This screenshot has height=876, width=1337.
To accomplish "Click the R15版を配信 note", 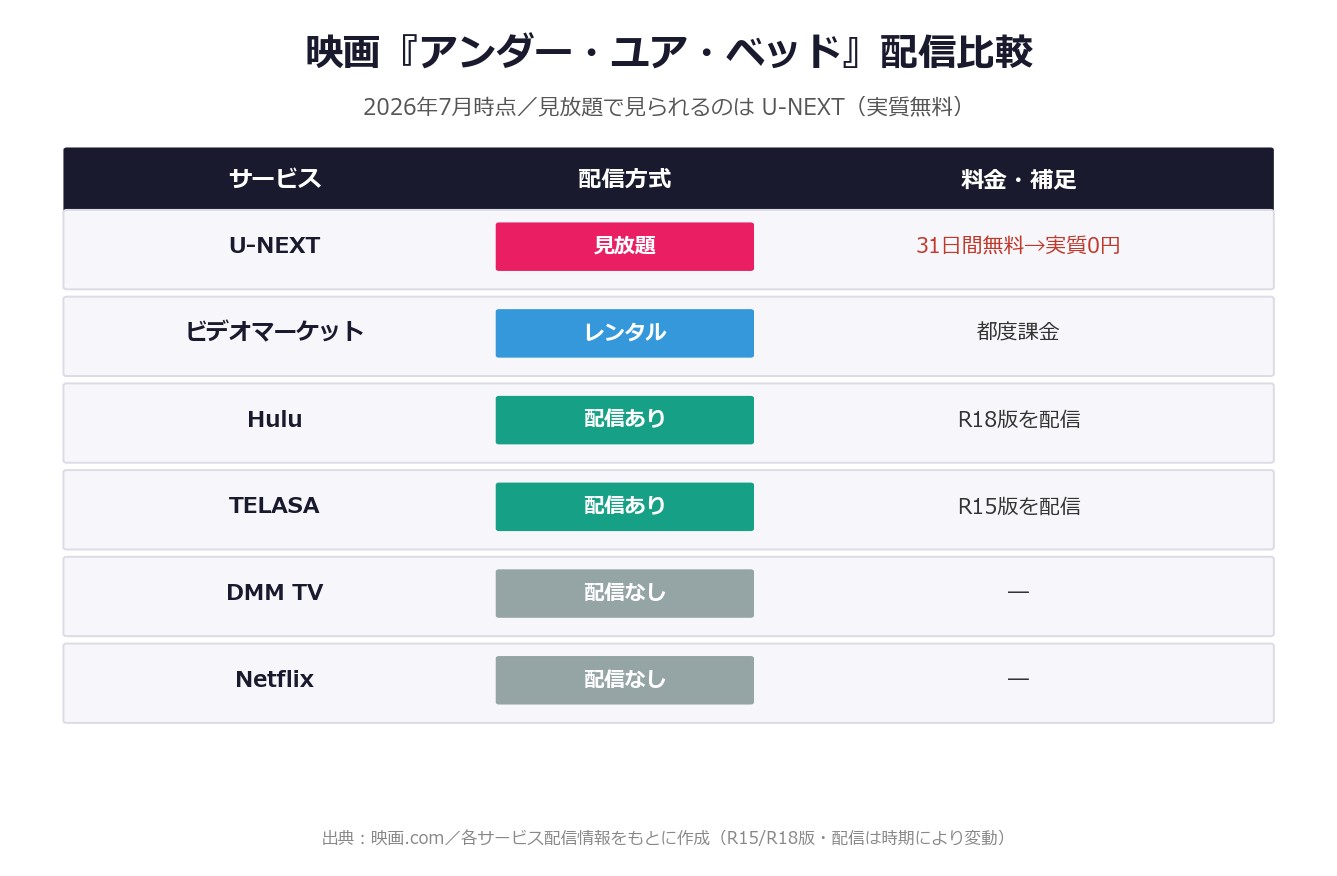I will (x=1018, y=506).
